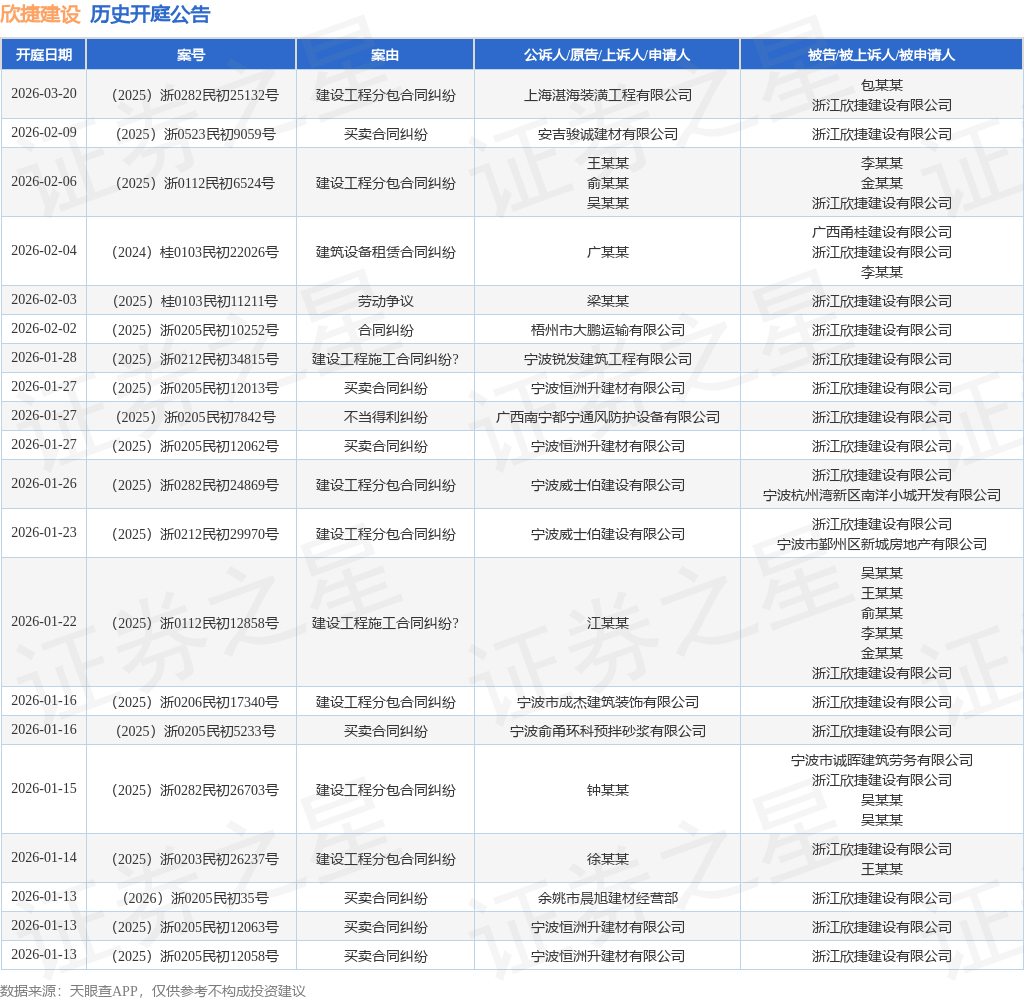The width and height of the screenshot is (1024, 1000).
Task: Select date cell 2026-02-09
Action: (44, 133)
